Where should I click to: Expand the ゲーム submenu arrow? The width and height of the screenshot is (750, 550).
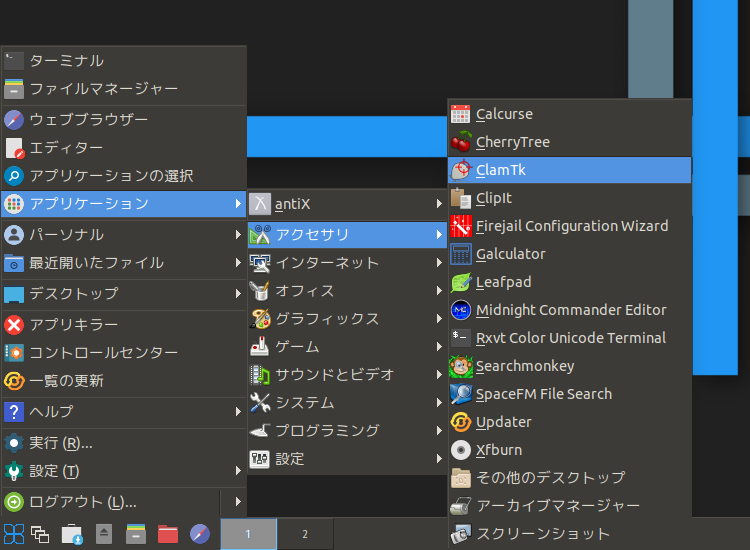click(x=439, y=347)
